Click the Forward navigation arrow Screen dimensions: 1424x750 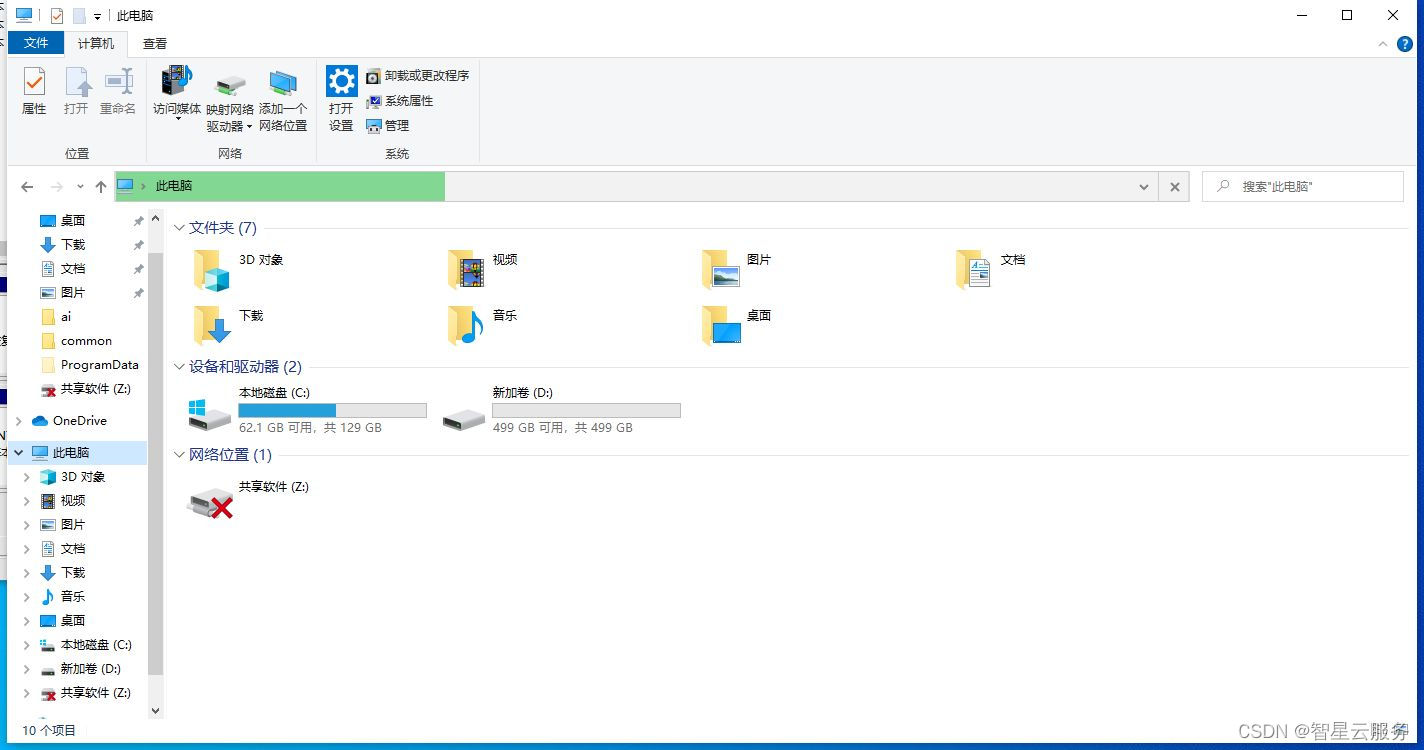tap(56, 187)
